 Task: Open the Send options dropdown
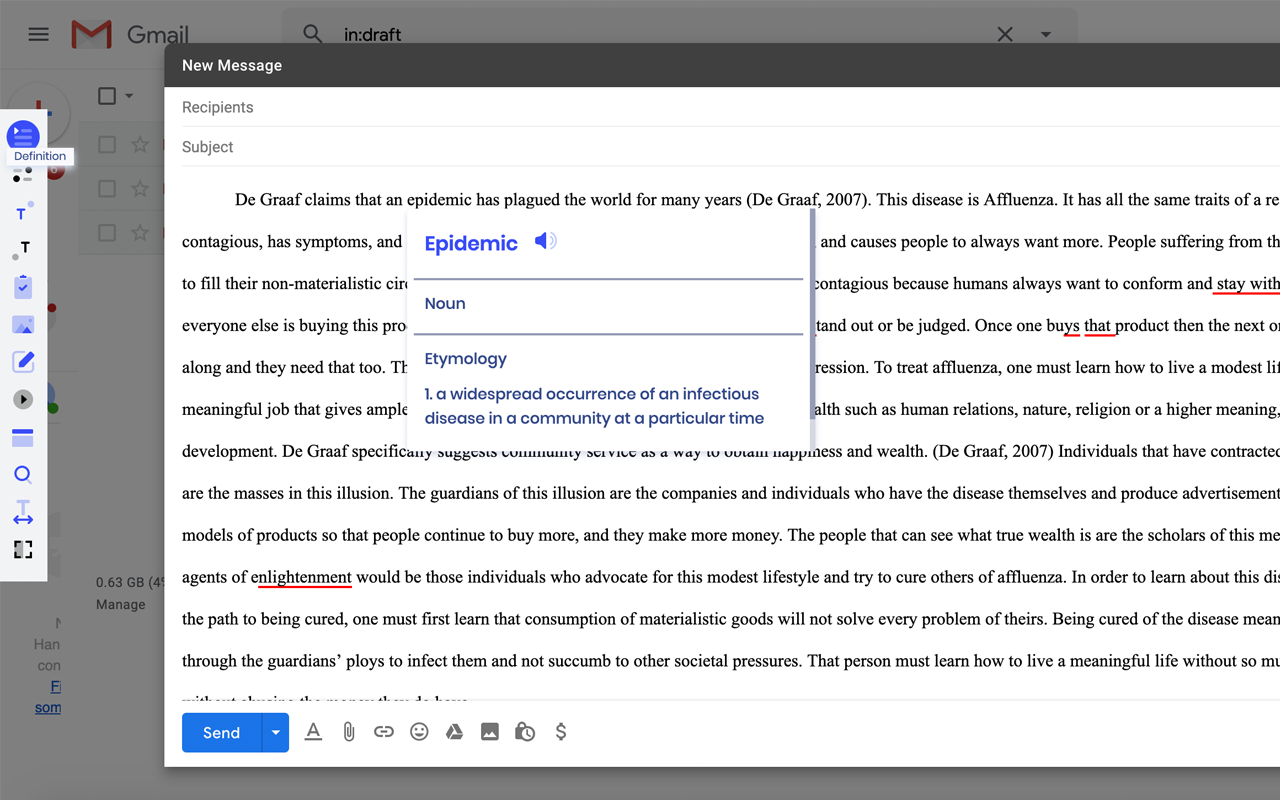(275, 732)
